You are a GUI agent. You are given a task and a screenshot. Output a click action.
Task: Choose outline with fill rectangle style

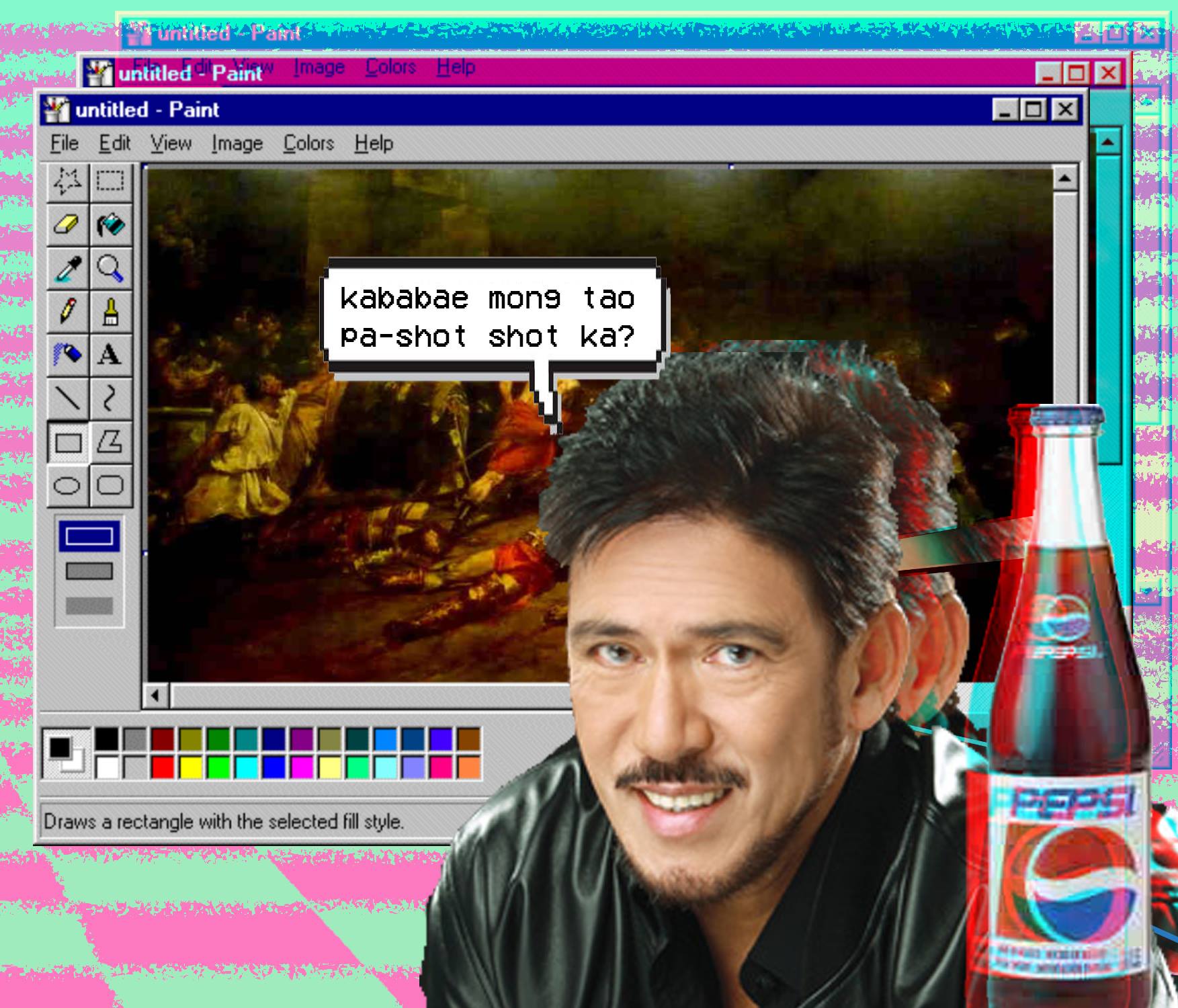pos(89,571)
